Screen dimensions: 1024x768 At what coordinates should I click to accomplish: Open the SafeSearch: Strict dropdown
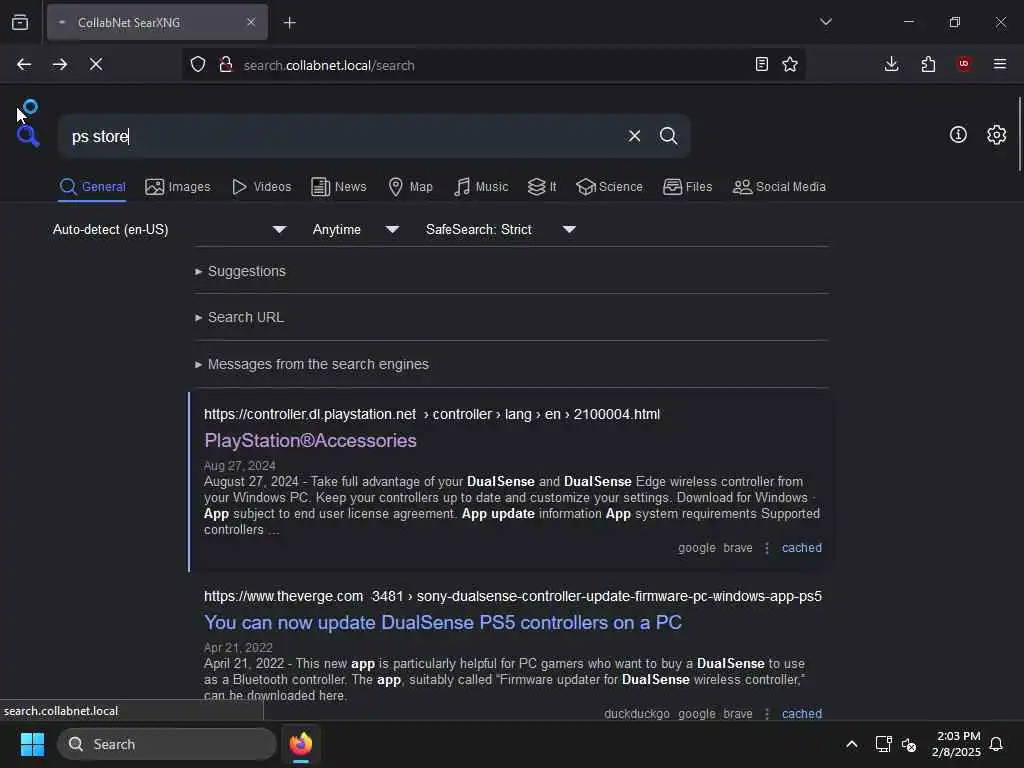[x=501, y=229]
